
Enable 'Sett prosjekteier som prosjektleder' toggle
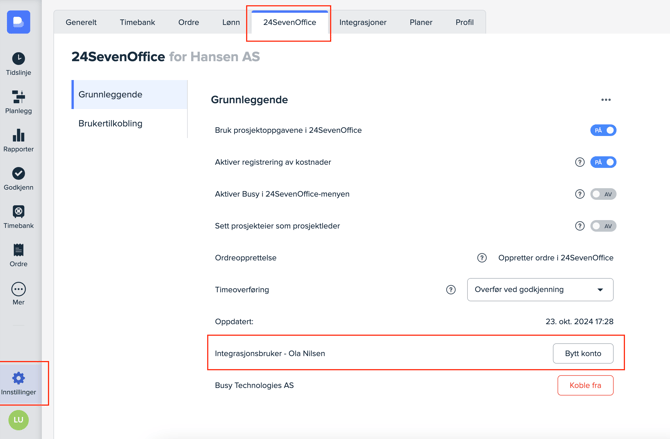[x=603, y=226]
